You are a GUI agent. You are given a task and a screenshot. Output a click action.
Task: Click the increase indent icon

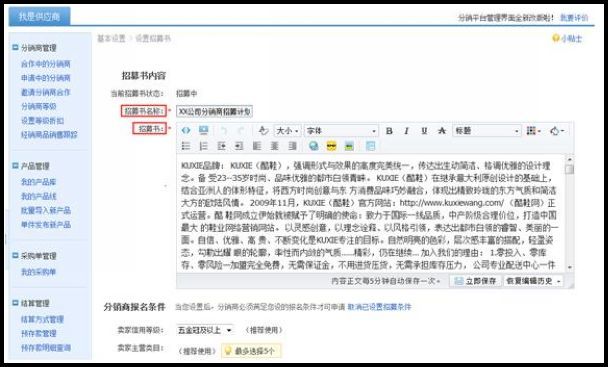click(x=239, y=146)
